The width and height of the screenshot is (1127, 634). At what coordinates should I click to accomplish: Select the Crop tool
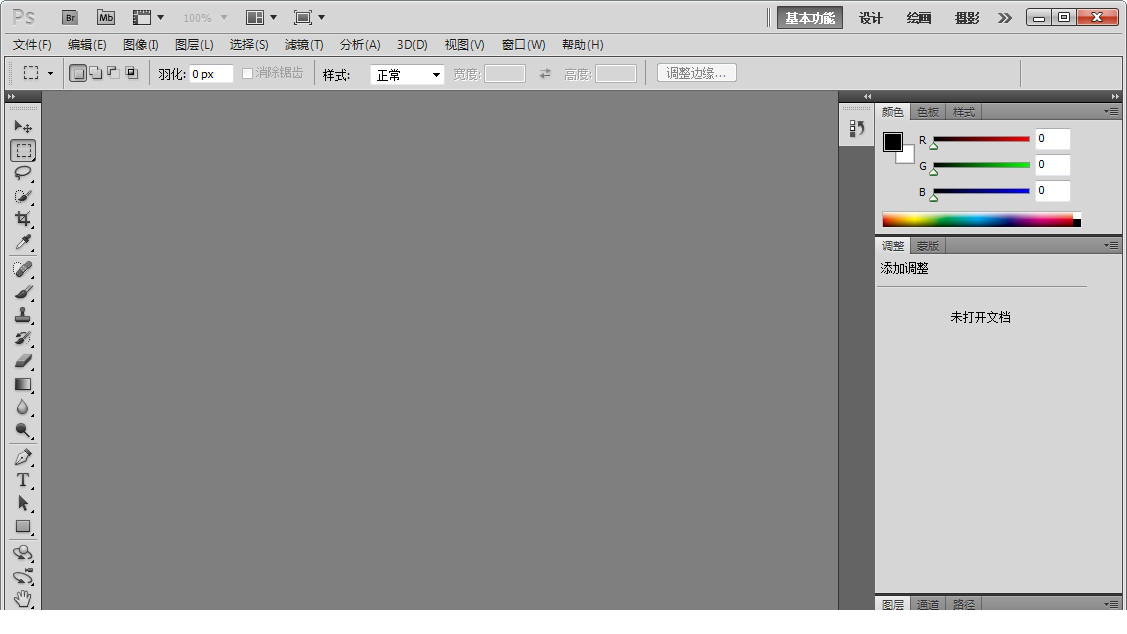point(23,219)
